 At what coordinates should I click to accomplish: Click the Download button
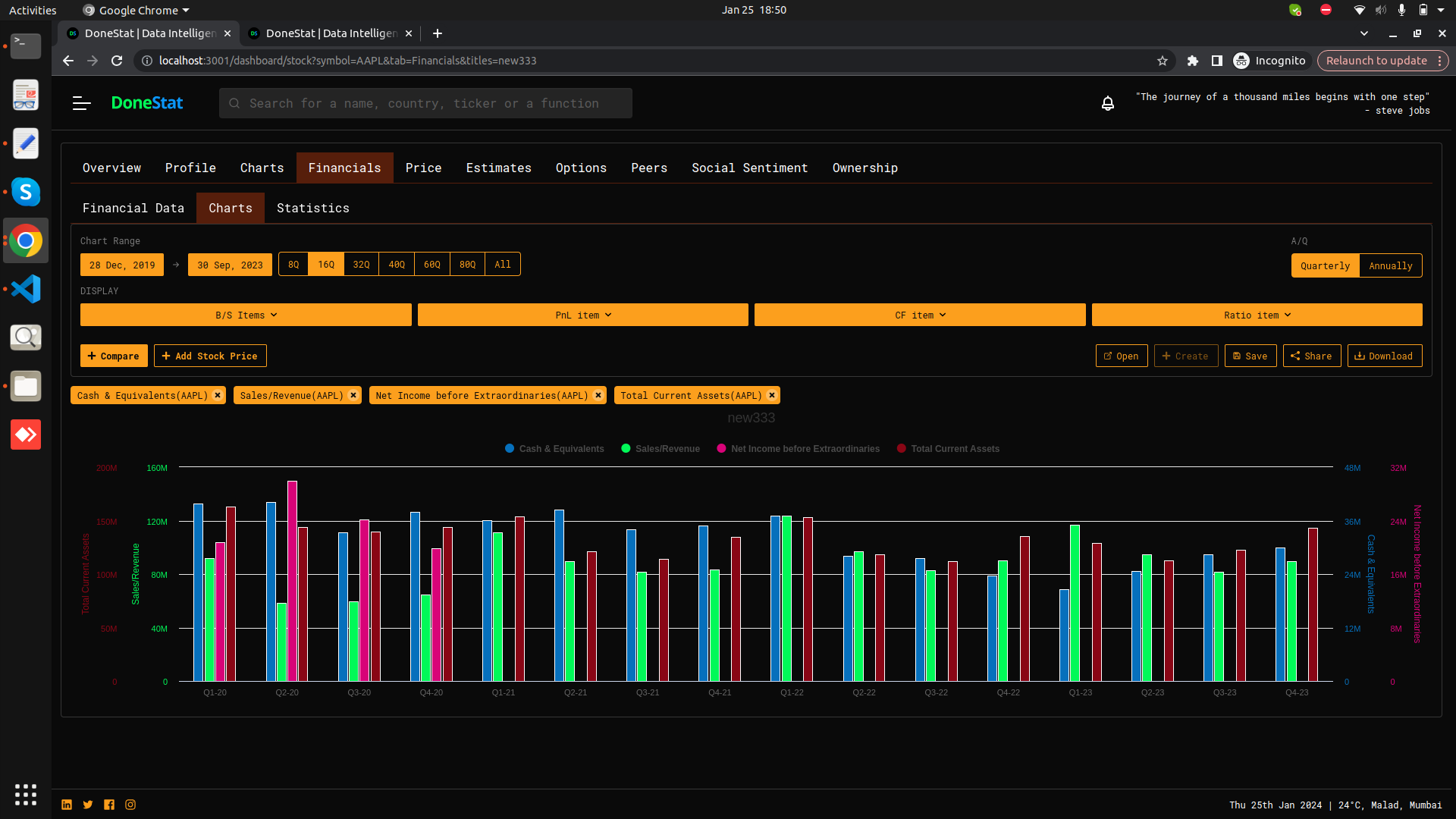pos(1384,356)
